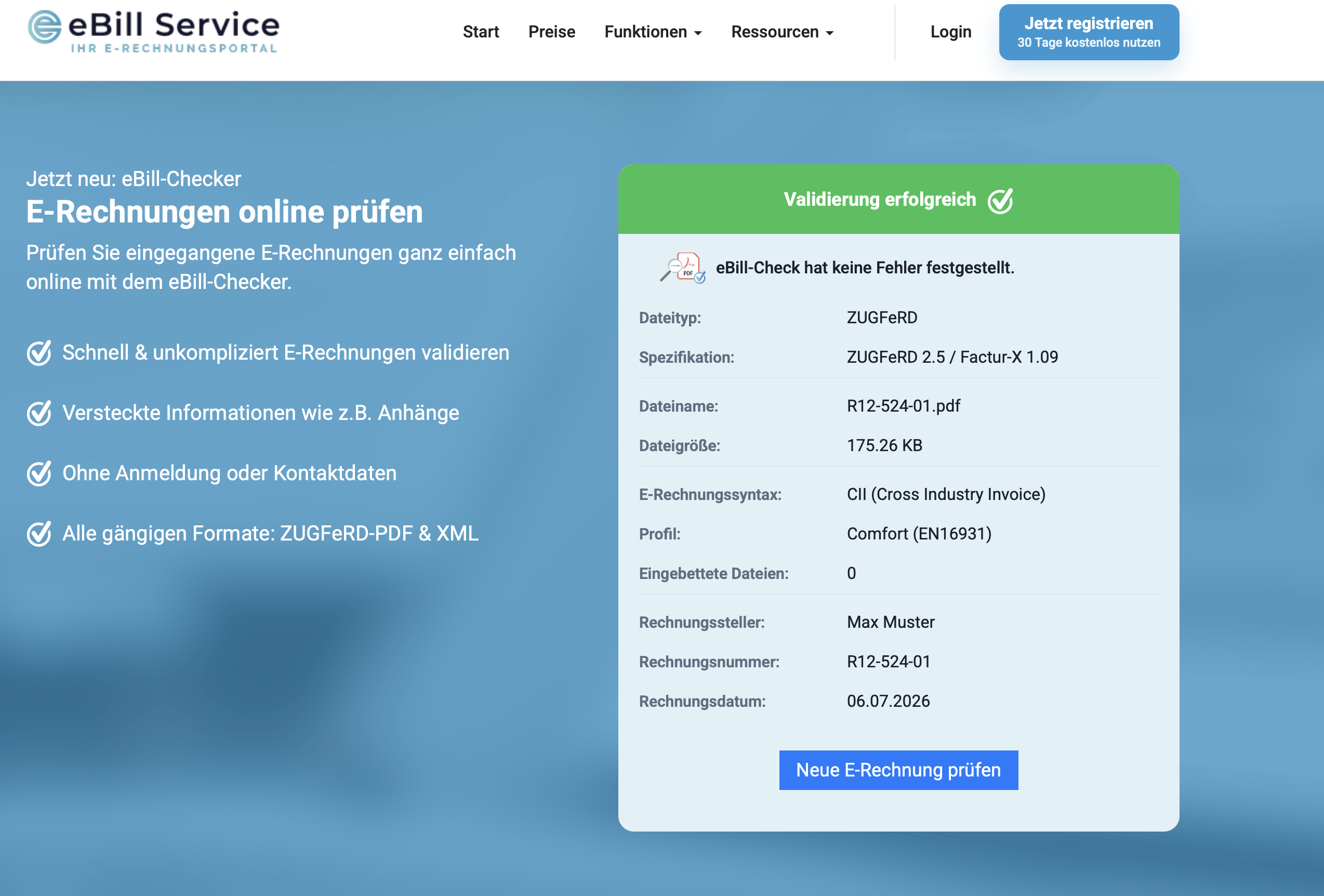Click the Versteckte Informationen wie z.B. Anhänge text
The image size is (1324, 896).
click(261, 413)
